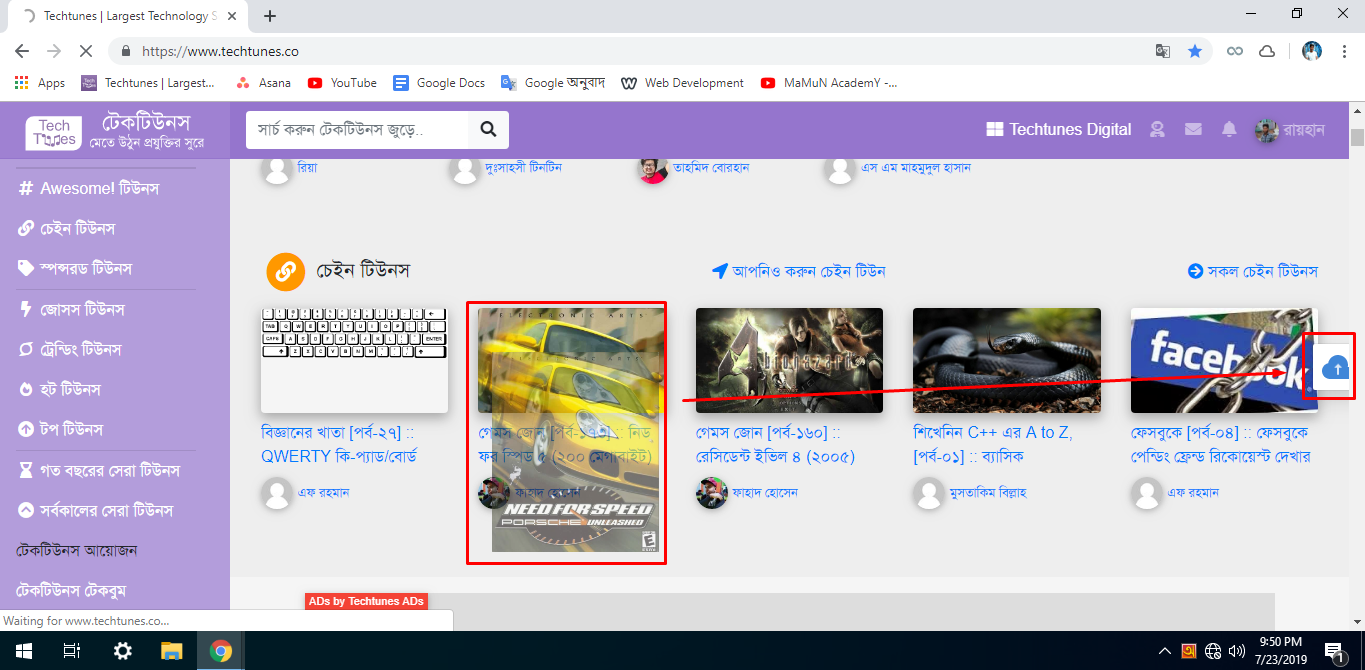The image size is (1365, 670).
Task: Open জোসস টিউনস sidebar item
Action: point(71,309)
